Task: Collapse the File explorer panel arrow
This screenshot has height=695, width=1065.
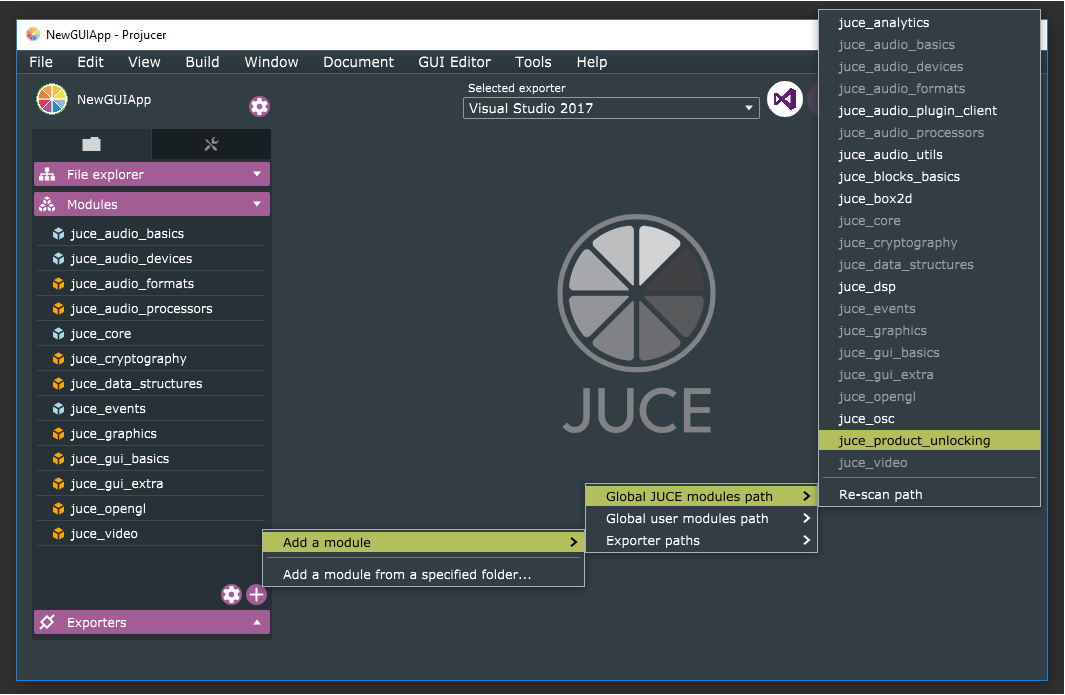Action: [x=257, y=174]
